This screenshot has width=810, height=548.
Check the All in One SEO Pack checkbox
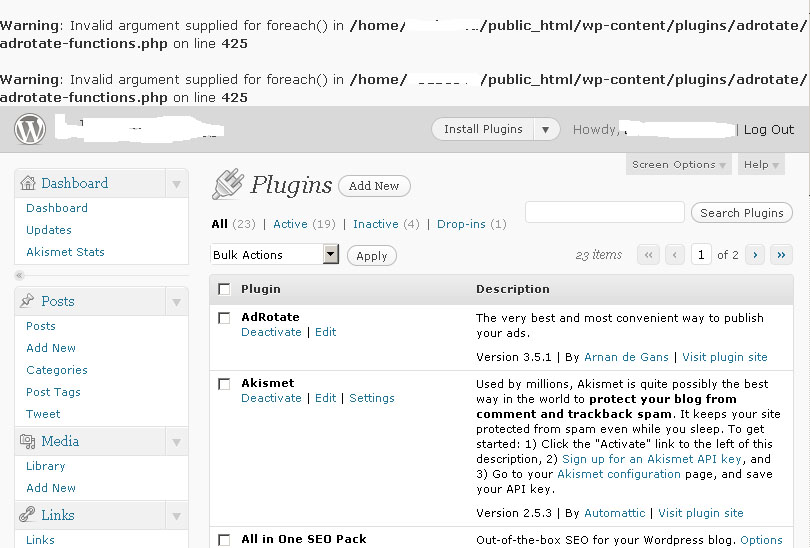click(224, 540)
